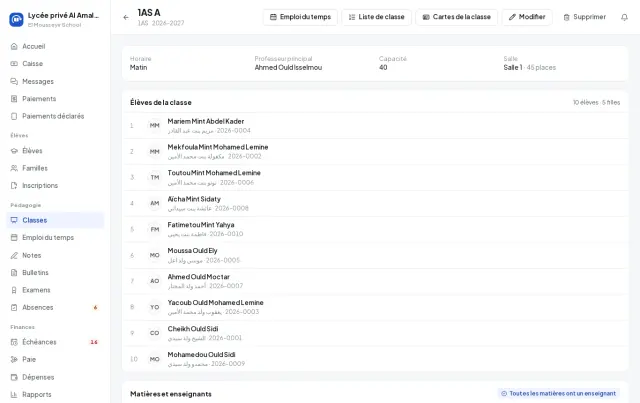Click the Emploi du temps sidebar calendar icon

click(x=14, y=238)
